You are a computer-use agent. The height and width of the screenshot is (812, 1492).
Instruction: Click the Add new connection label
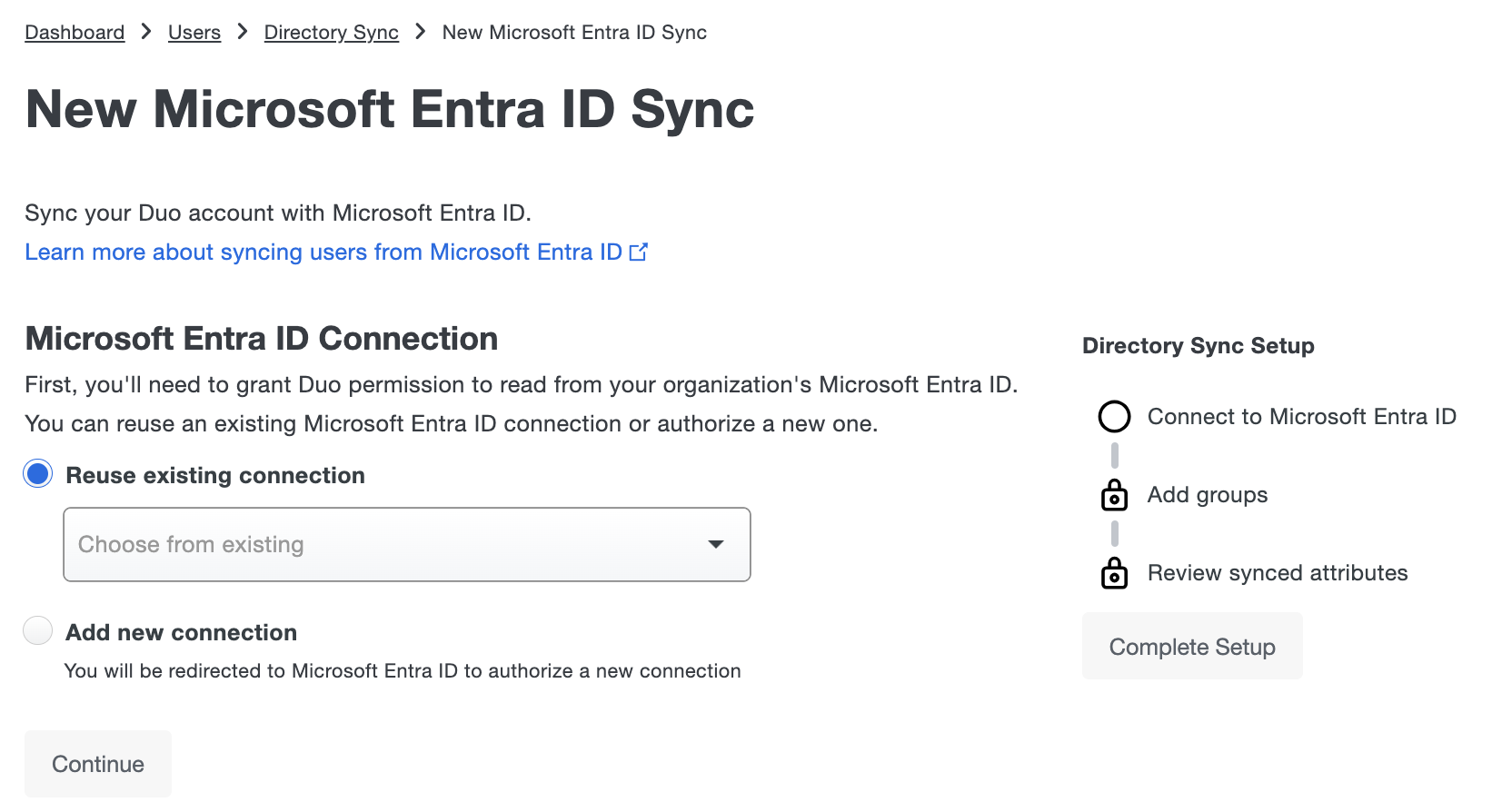pyautogui.click(x=182, y=632)
